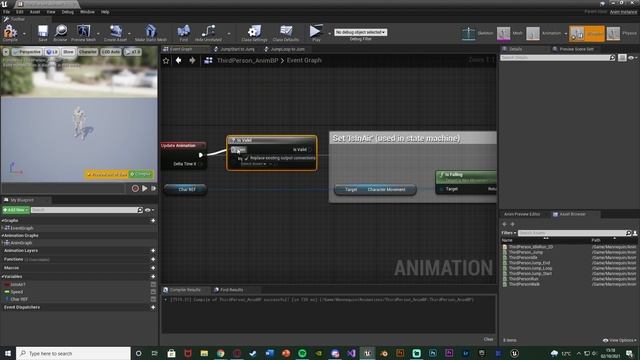Open the Preview Mesh dropdown arrow
Screen dimensions: 640x360
coord(98,33)
